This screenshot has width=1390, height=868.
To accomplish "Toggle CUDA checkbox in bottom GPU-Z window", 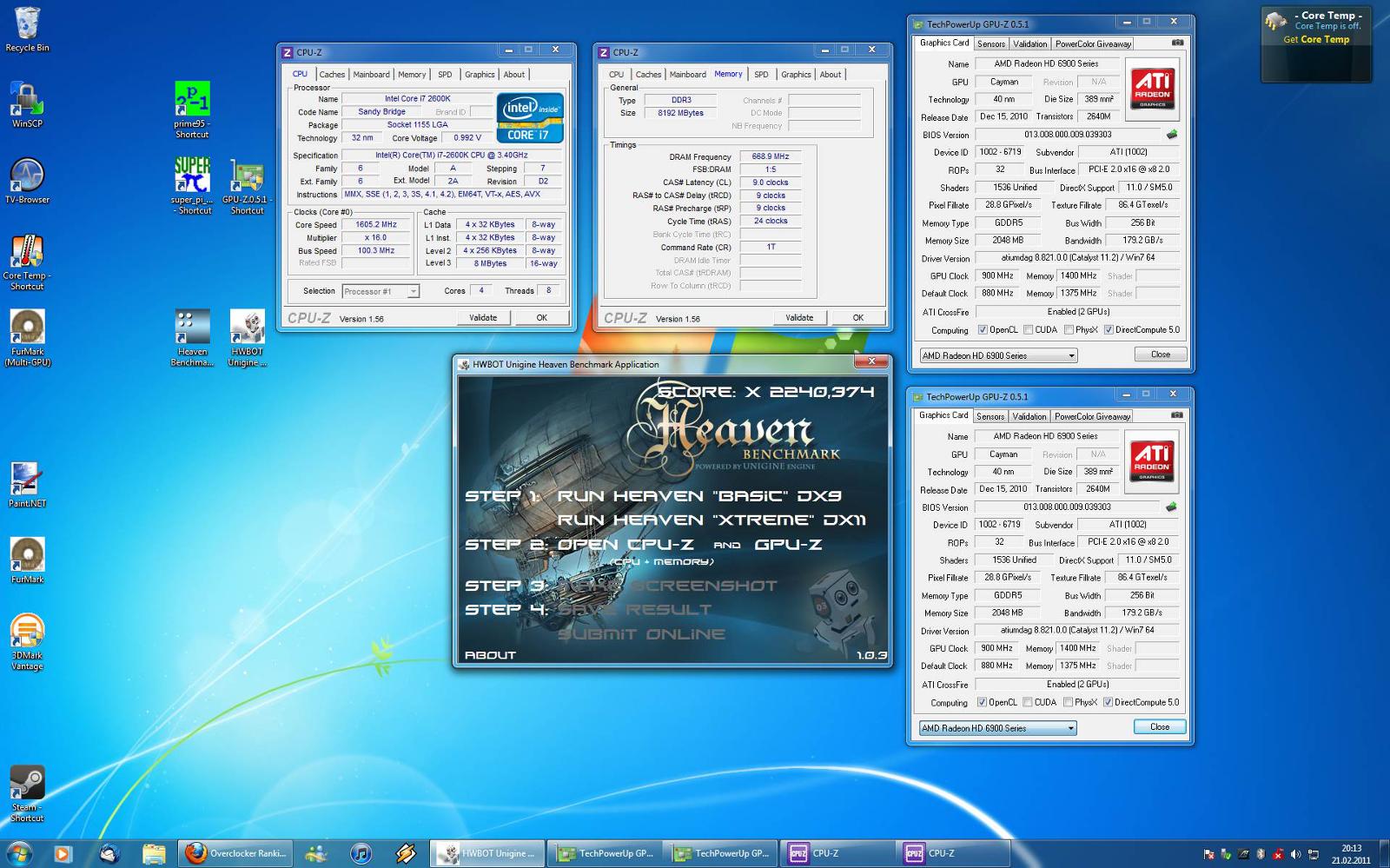I will [x=1027, y=702].
